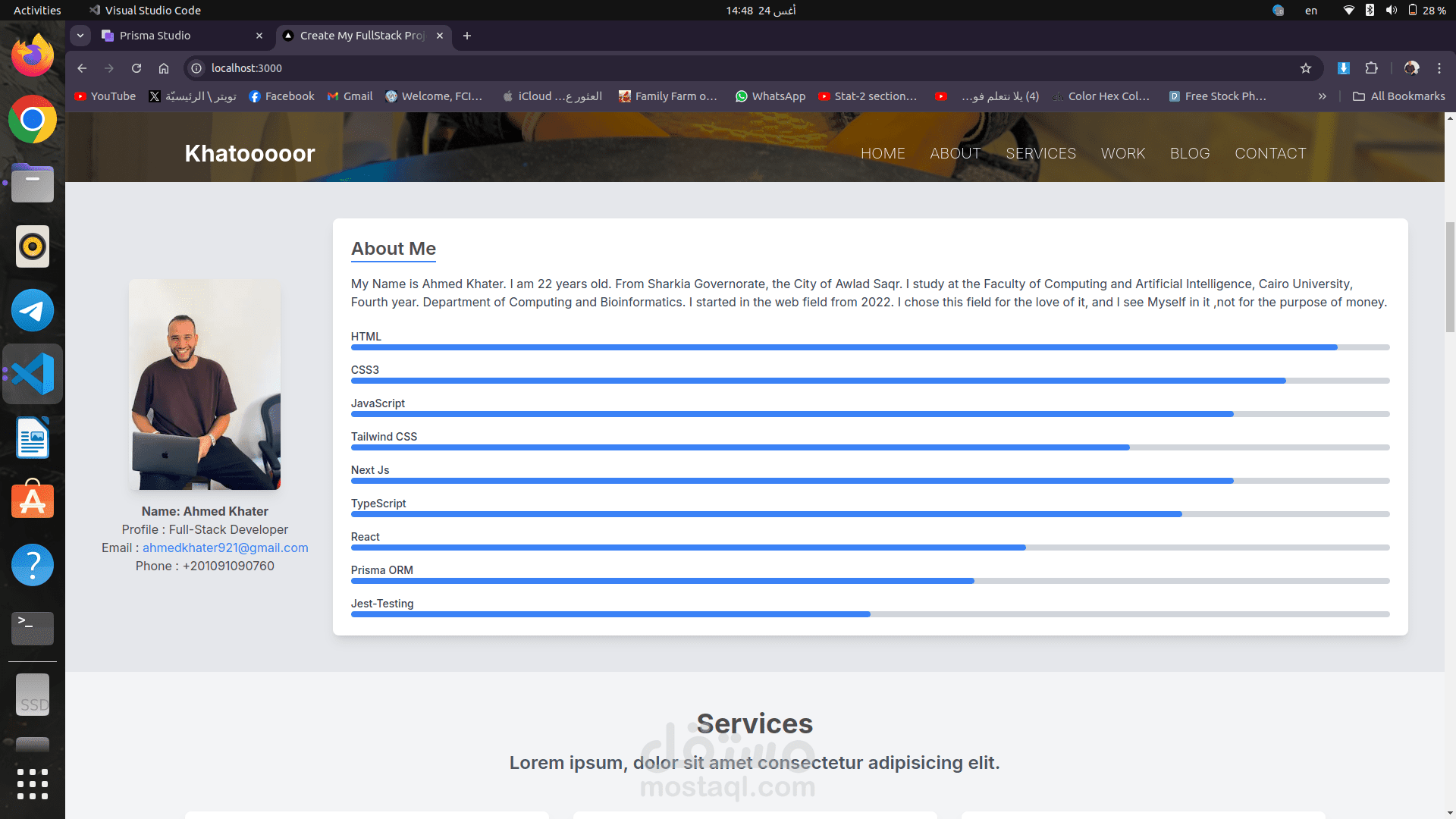Click the Bluetooth status icon
This screenshot has width=1456, height=819.
pos(1370,11)
